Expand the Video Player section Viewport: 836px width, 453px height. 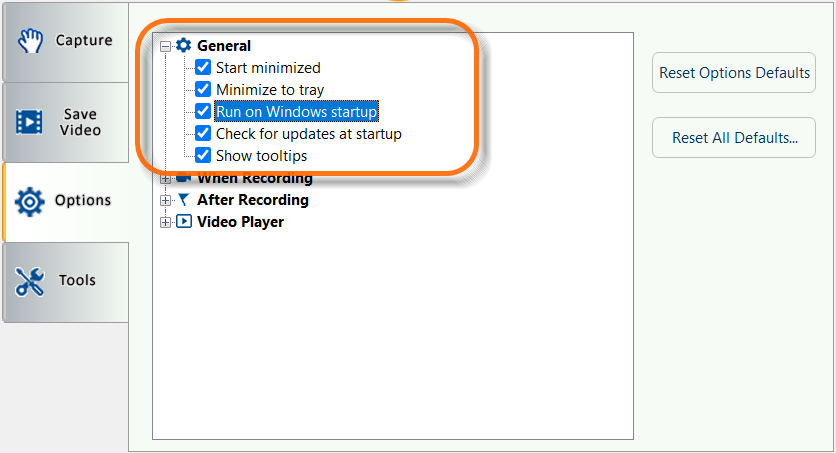(x=166, y=222)
